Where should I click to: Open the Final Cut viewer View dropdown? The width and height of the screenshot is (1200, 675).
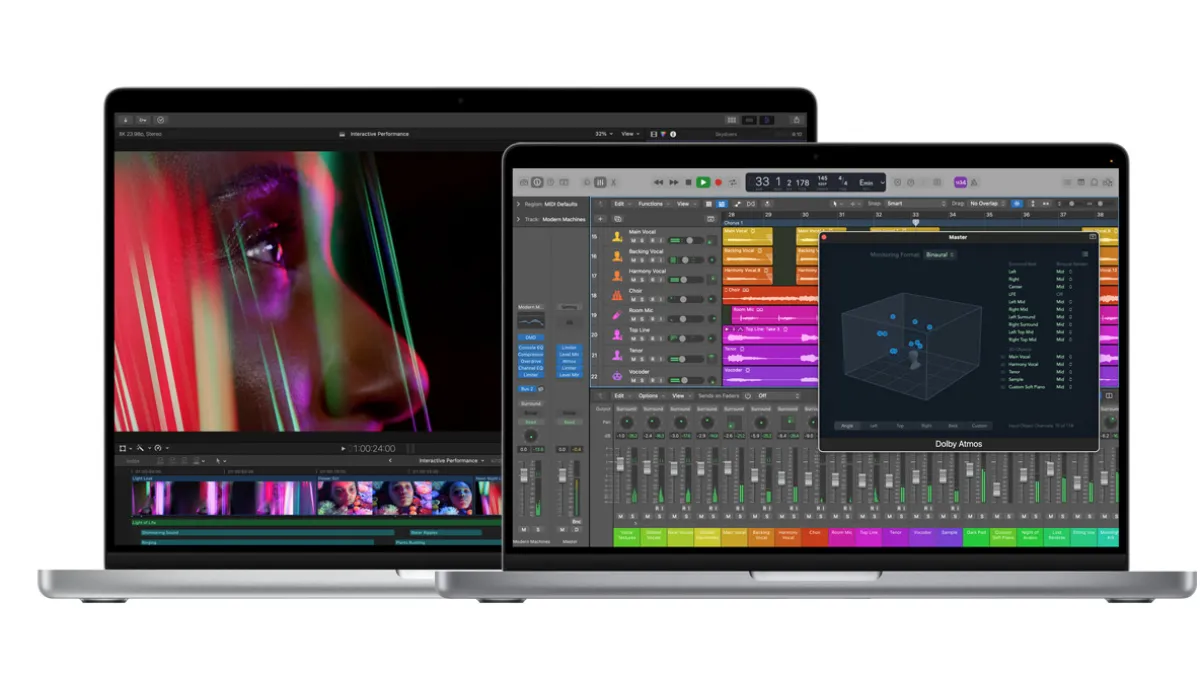[x=629, y=133]
